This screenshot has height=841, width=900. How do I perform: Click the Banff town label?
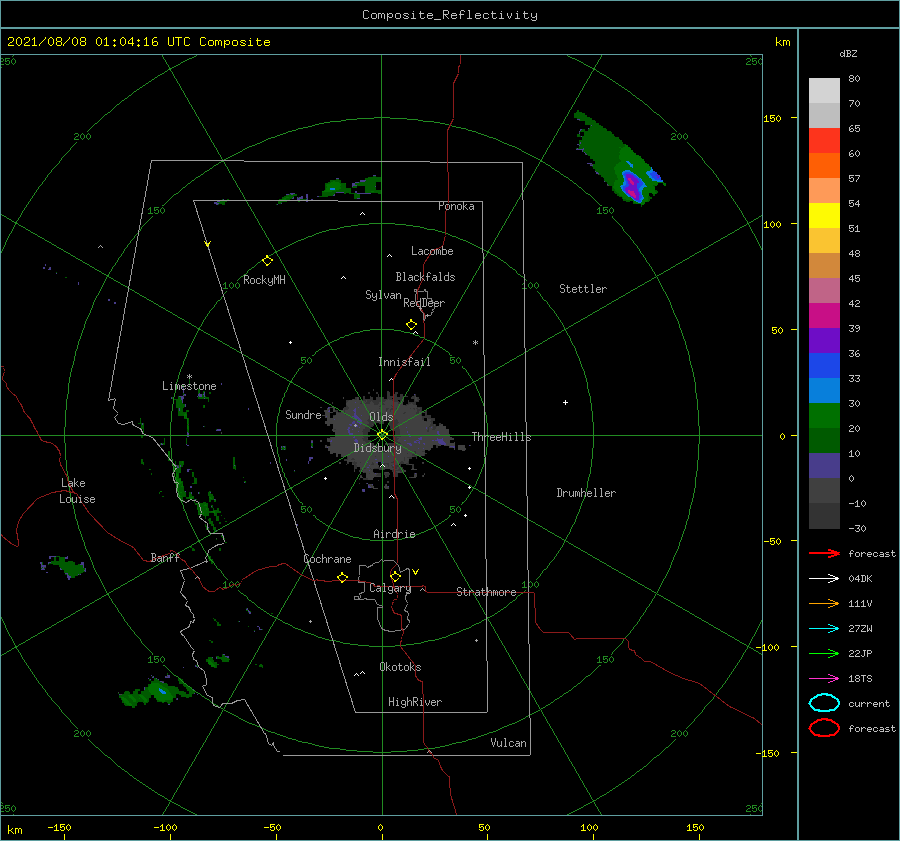point(165,557)
